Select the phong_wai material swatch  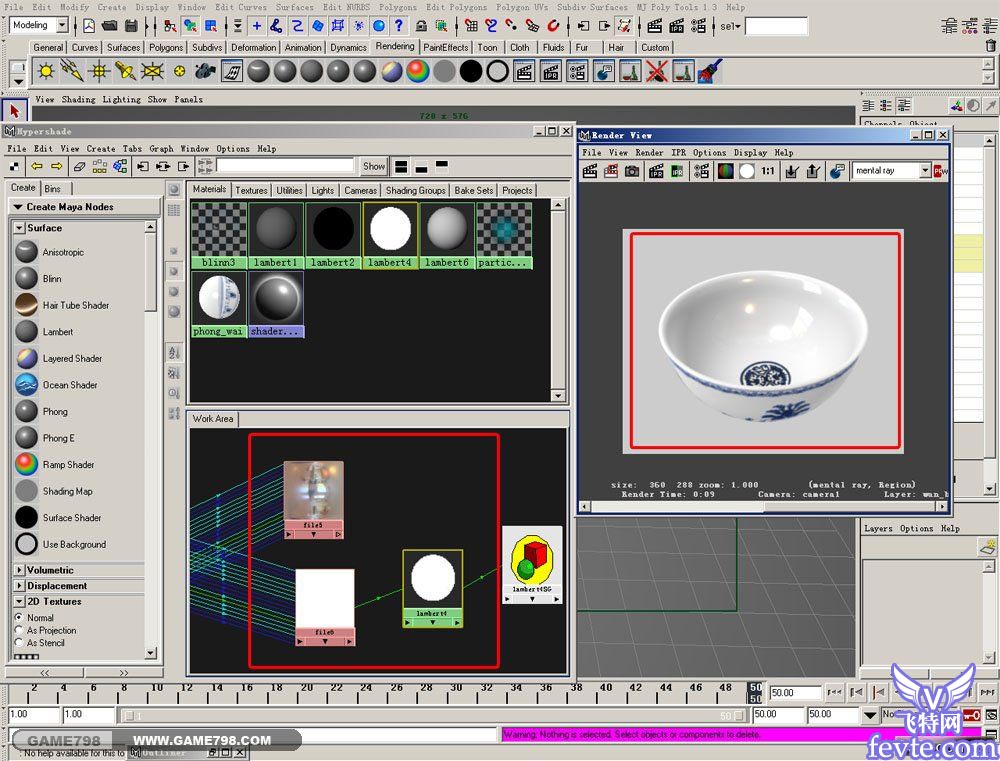pyautogui.click(x=219, y=298)
